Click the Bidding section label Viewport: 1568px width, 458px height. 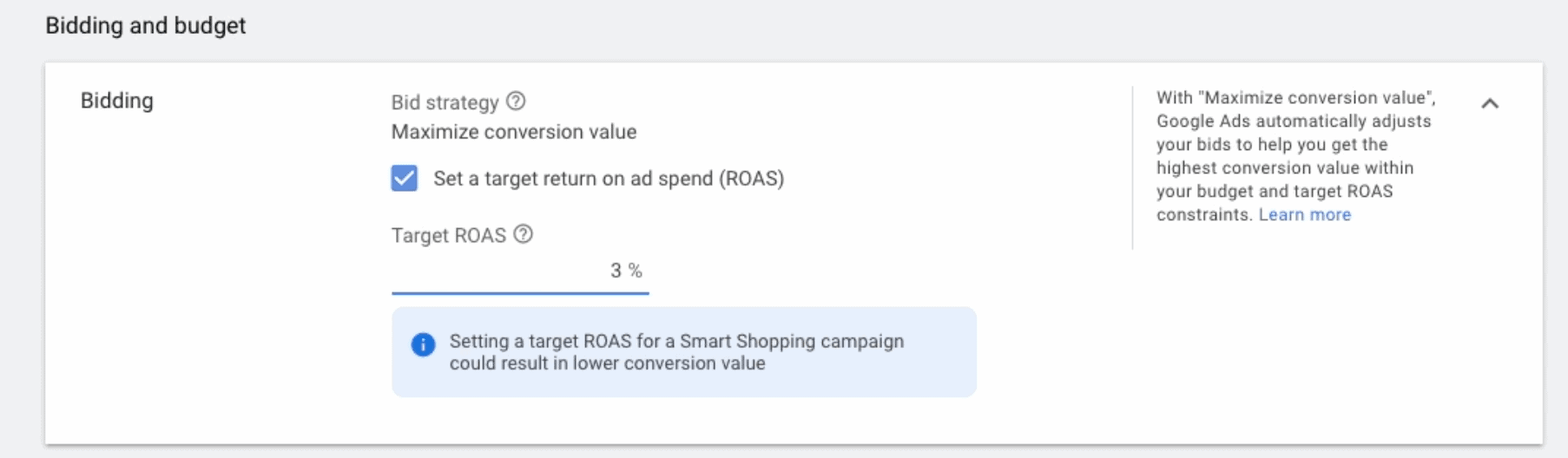coord(117,101)
